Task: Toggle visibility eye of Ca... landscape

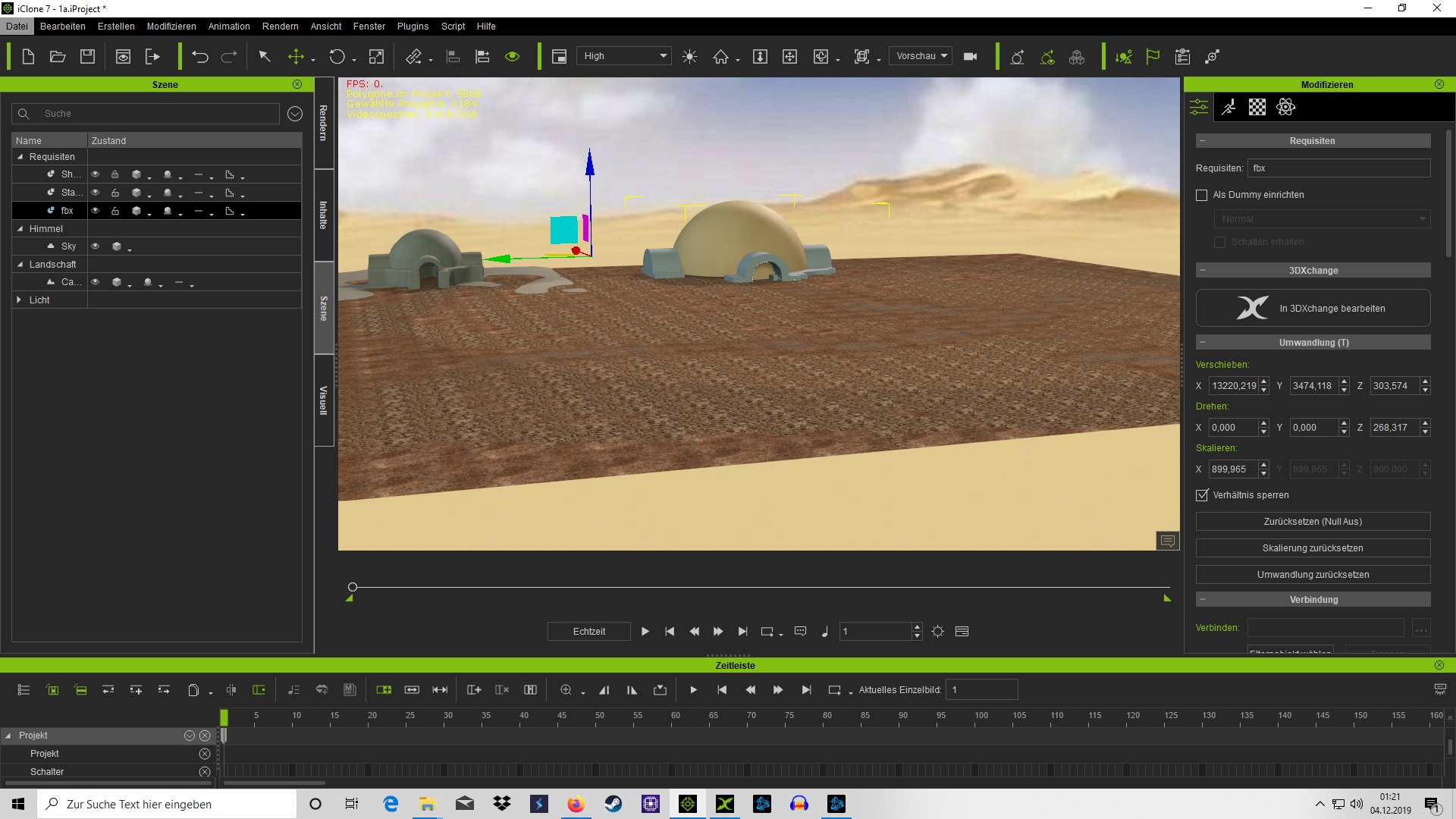Action: pos(96,282)
